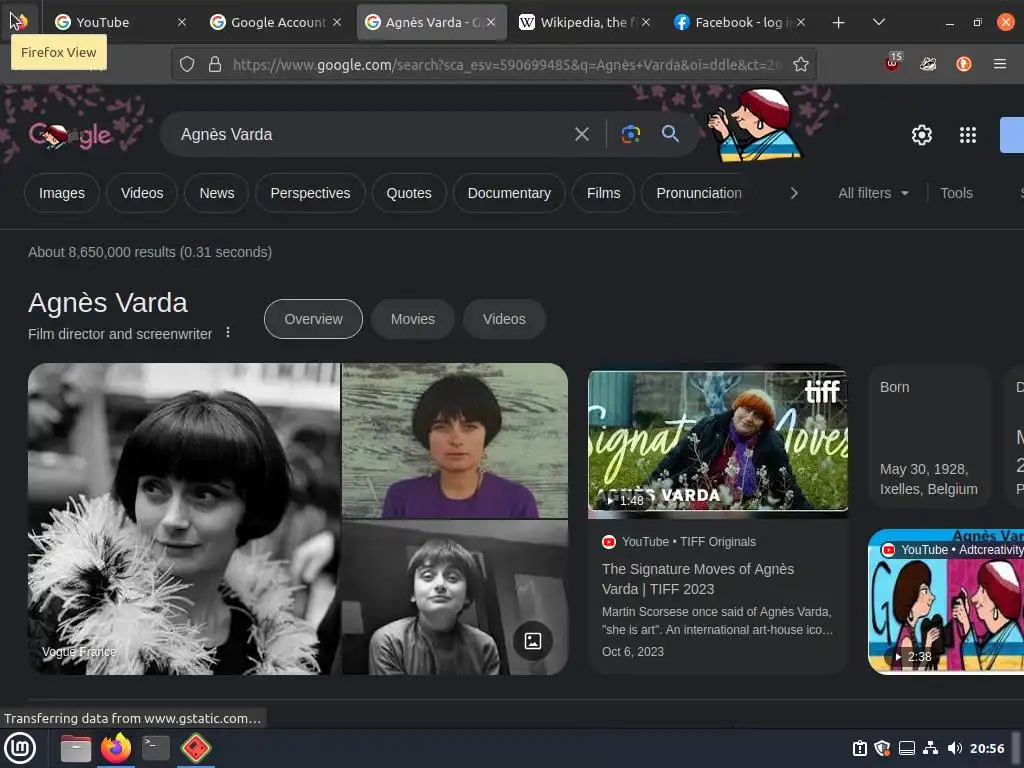Clear the search box with X icon
The image size is (1024, 768).
pyautogui.click(x=582, y=135)
